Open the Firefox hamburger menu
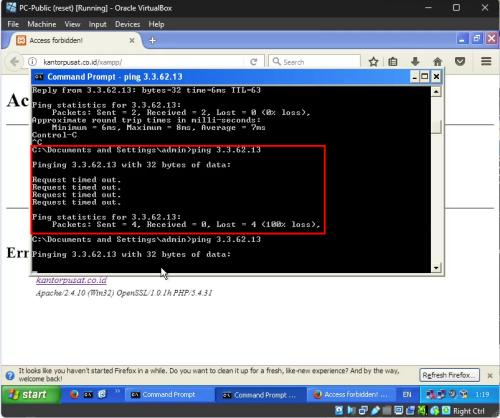The image size is (500, 418). tap(486, 61)
